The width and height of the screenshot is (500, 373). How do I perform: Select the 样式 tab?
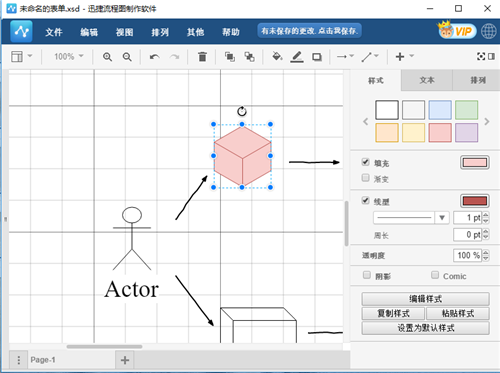[x=376, y=80]
